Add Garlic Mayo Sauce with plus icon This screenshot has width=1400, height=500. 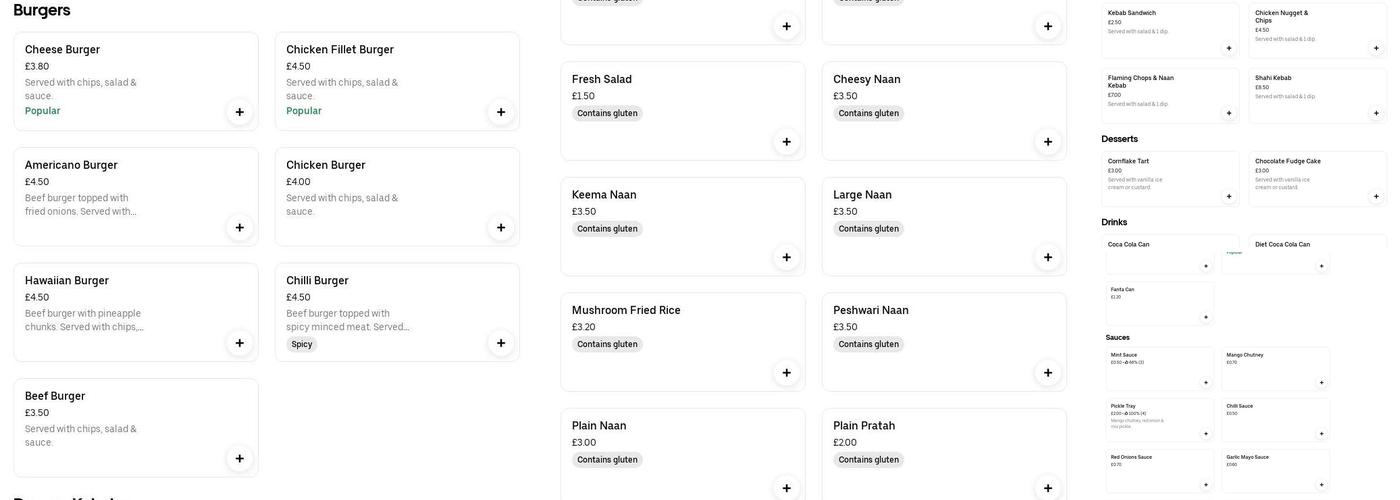pos(1322,485)
